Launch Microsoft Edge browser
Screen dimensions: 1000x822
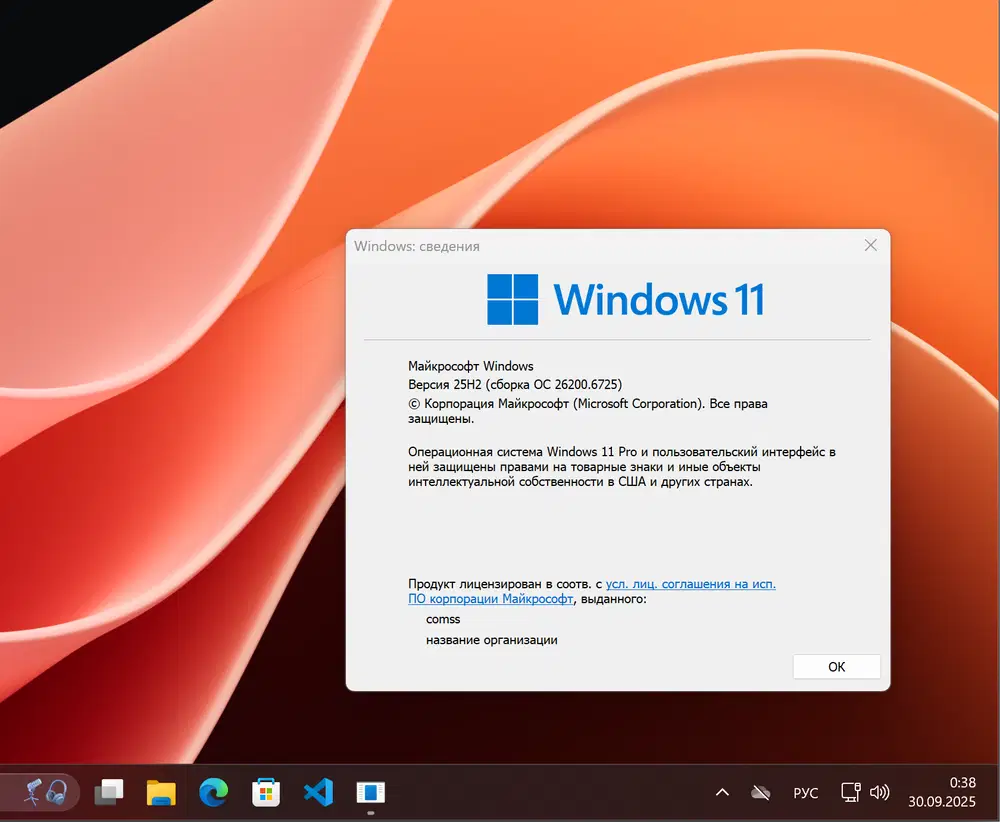pyautogui.click(x=213, y=791)
